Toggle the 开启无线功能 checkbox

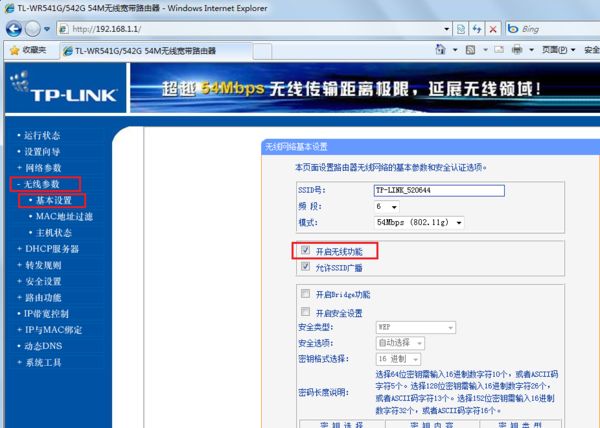(x=305, y=250)
